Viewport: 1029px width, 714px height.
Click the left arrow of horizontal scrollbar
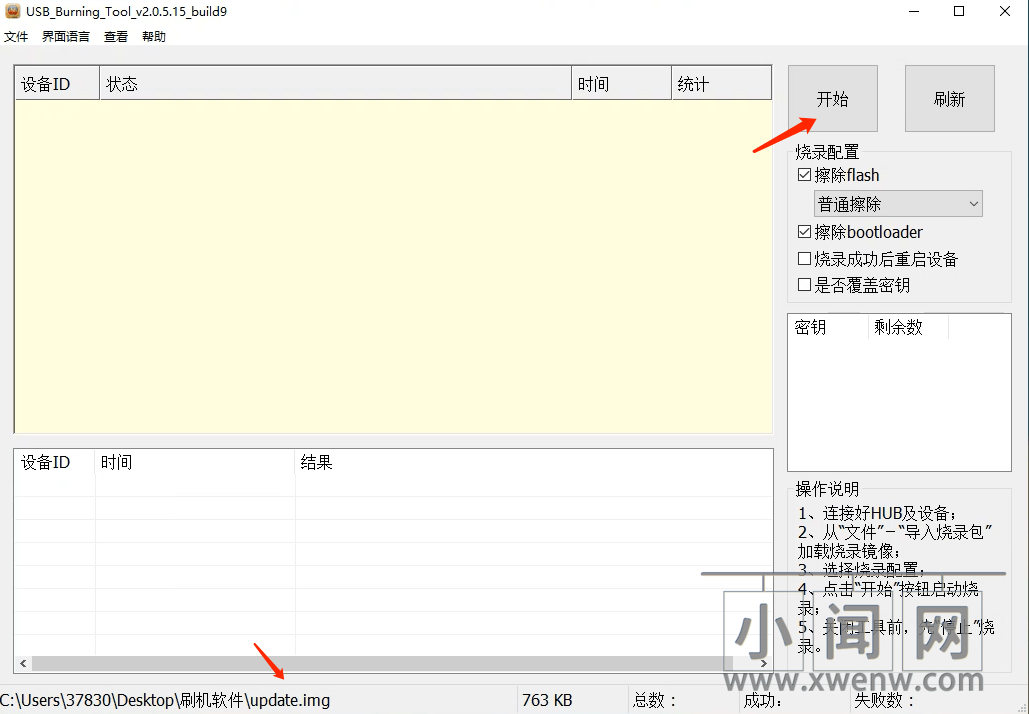pos(23,663)
